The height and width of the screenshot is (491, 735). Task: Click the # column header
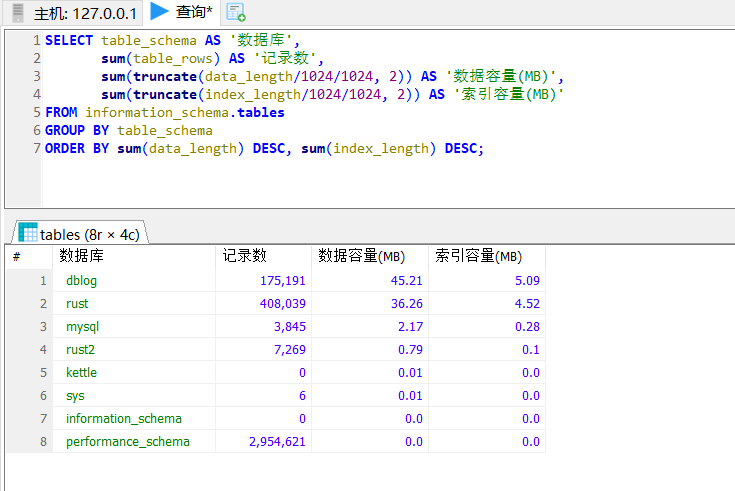pyautogui.click(x=29, y=257)
